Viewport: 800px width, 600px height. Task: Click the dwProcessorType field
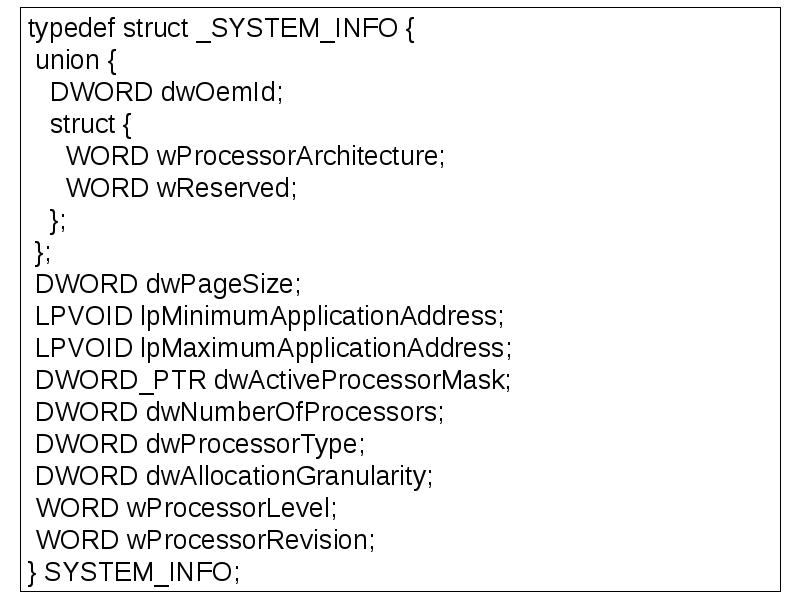(x=255, y=444)
